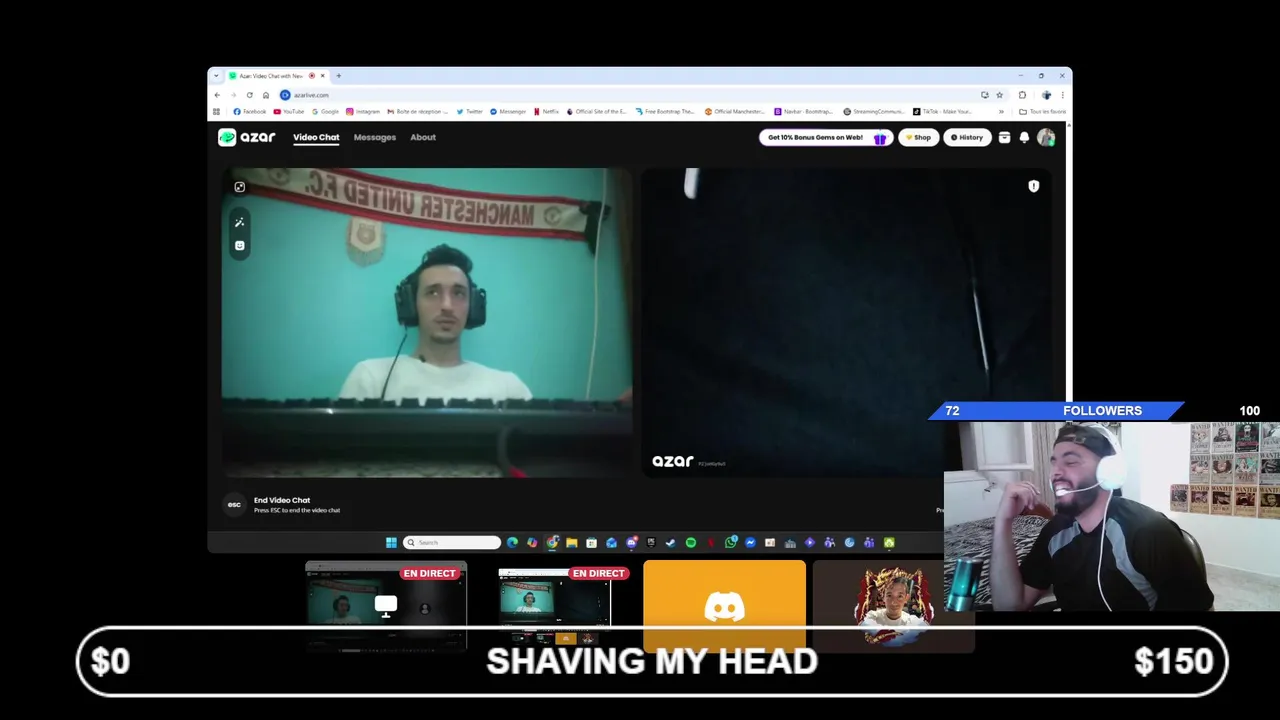Open the magic wand effects tool

[239, 222]
